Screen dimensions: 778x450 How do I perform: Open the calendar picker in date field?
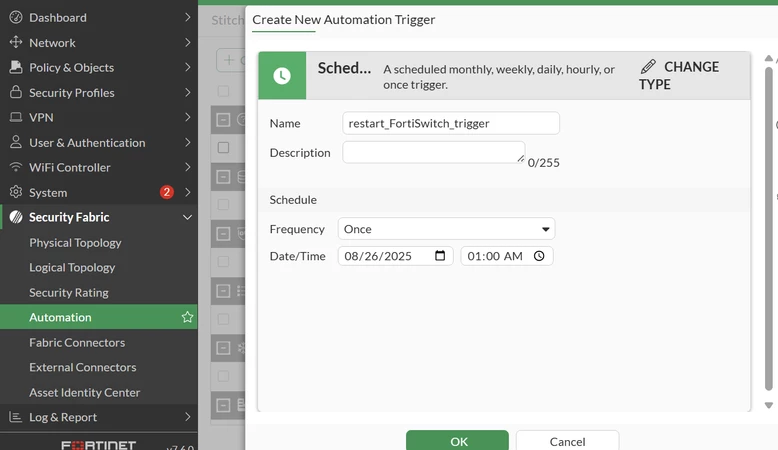(x=440, y=256)
